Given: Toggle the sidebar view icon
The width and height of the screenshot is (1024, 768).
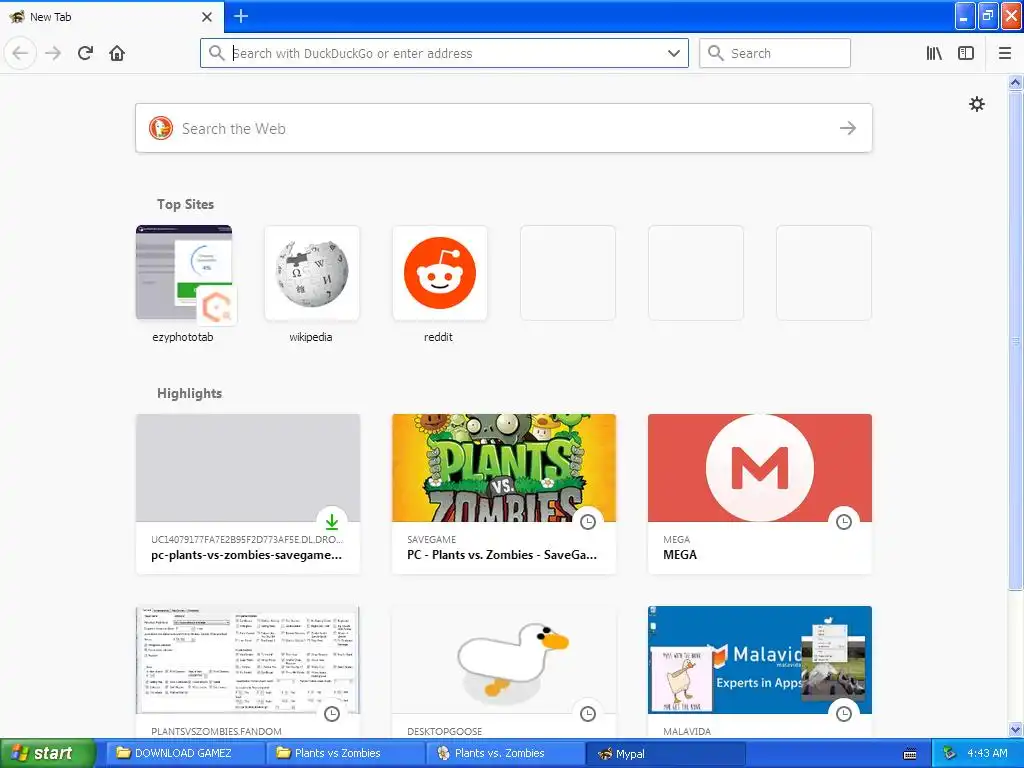Looking at the screenshot, I should click(x=966, y=54).
